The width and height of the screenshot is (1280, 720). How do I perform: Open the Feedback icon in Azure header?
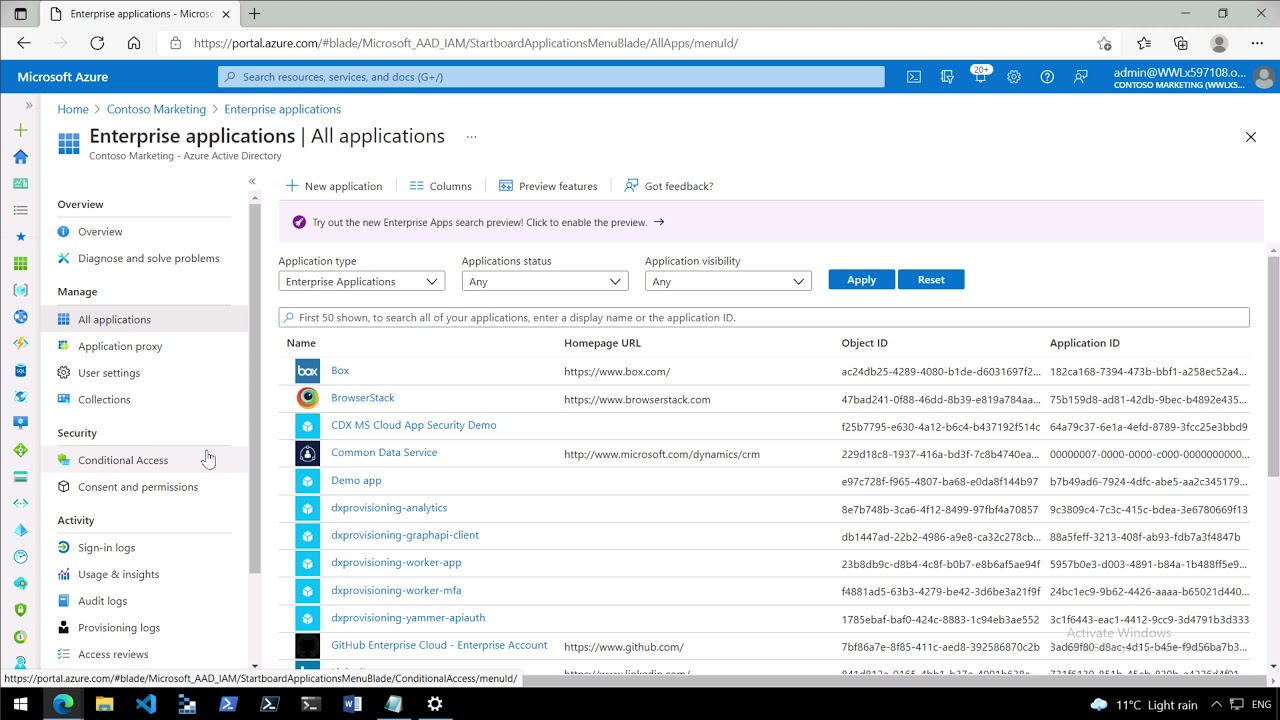tap(1080, 77)
